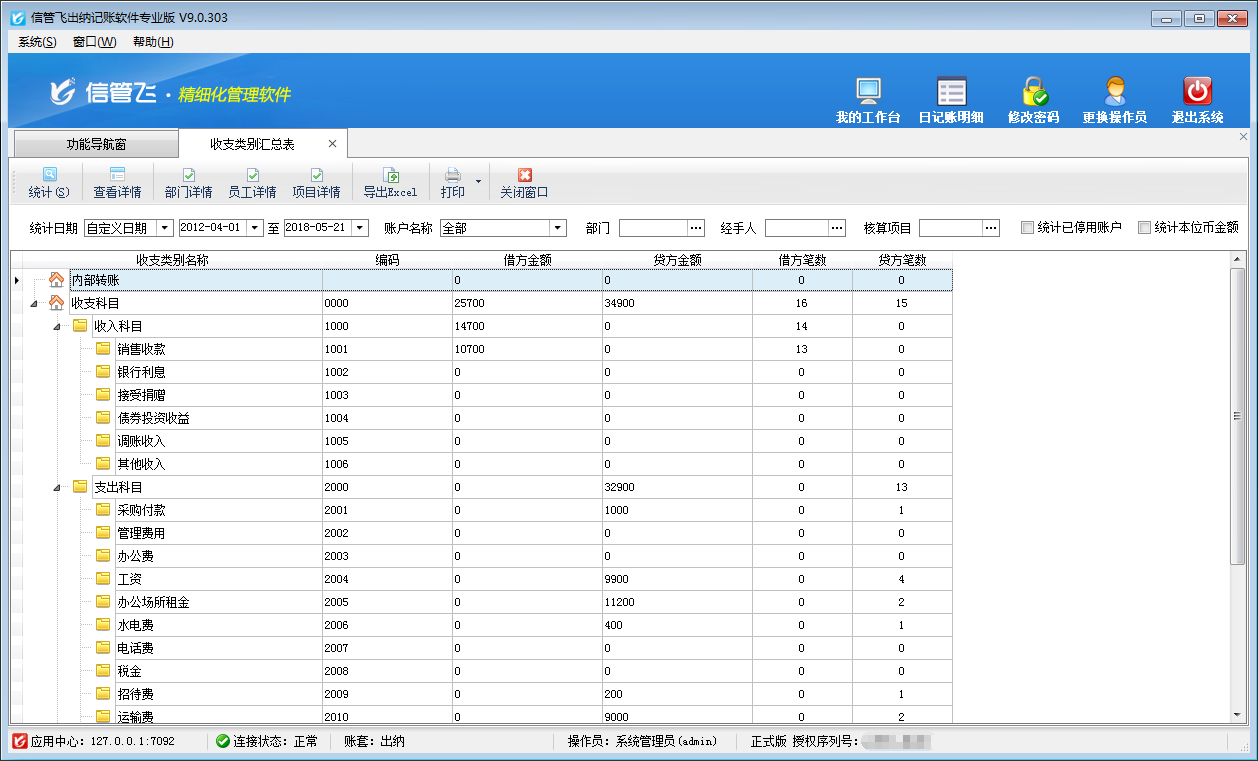The height and width of the screenshot is (761, 1258).
Task: Click the 部门详情 toolbar icon
Action: [x=188, y=175]
